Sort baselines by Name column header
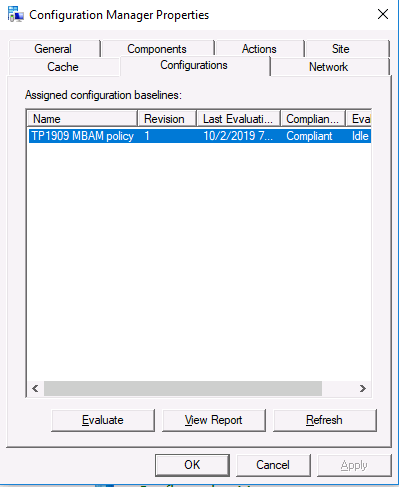The image size is (399, 487). [82, 119]
